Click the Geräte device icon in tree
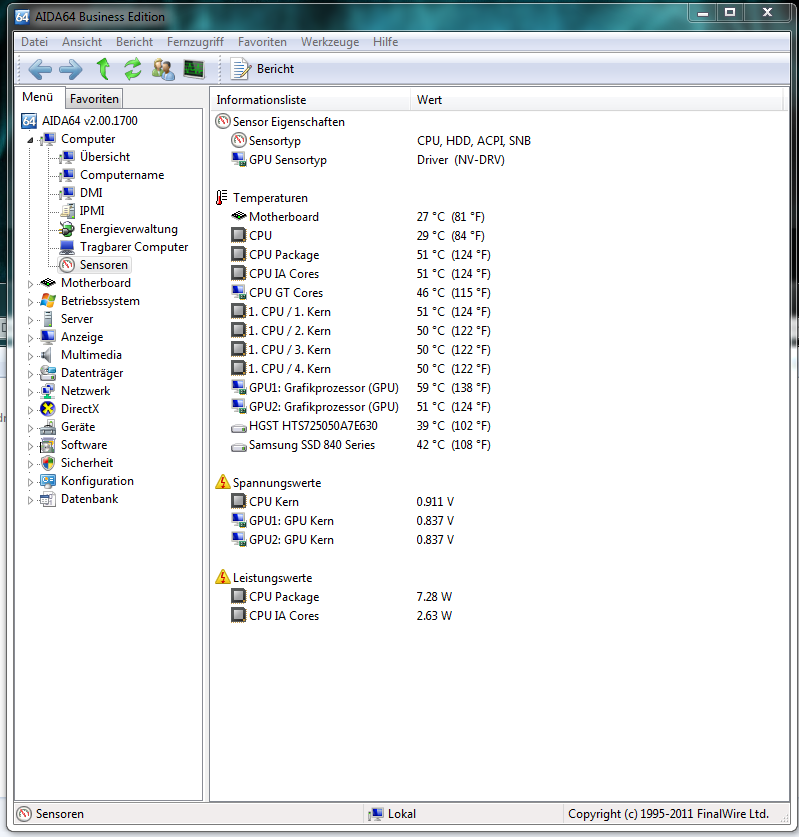 48,427
